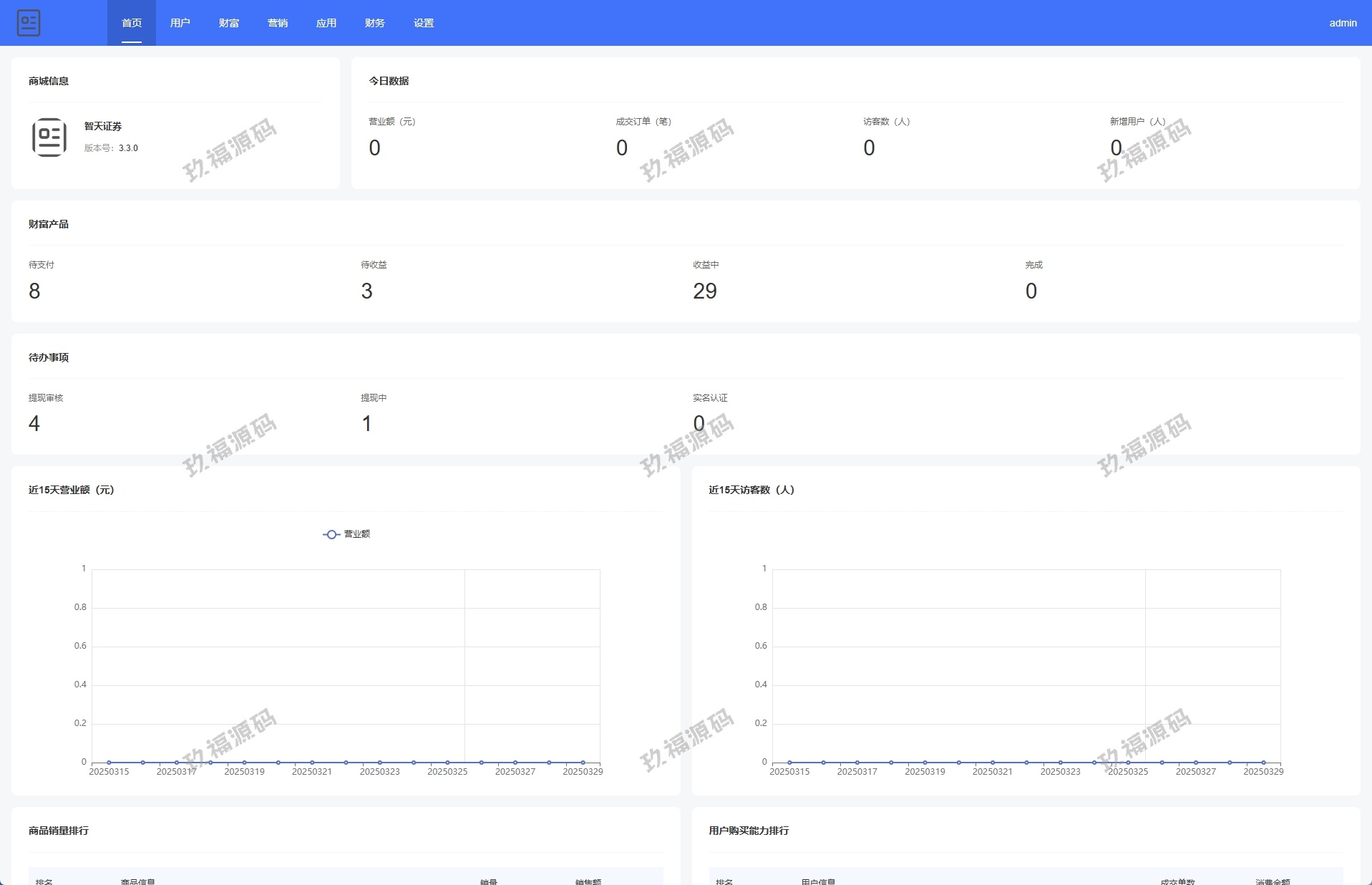View the 收益中 count of 29
This screenshot has width=1372, height=885.
click(x=704, y=291)
